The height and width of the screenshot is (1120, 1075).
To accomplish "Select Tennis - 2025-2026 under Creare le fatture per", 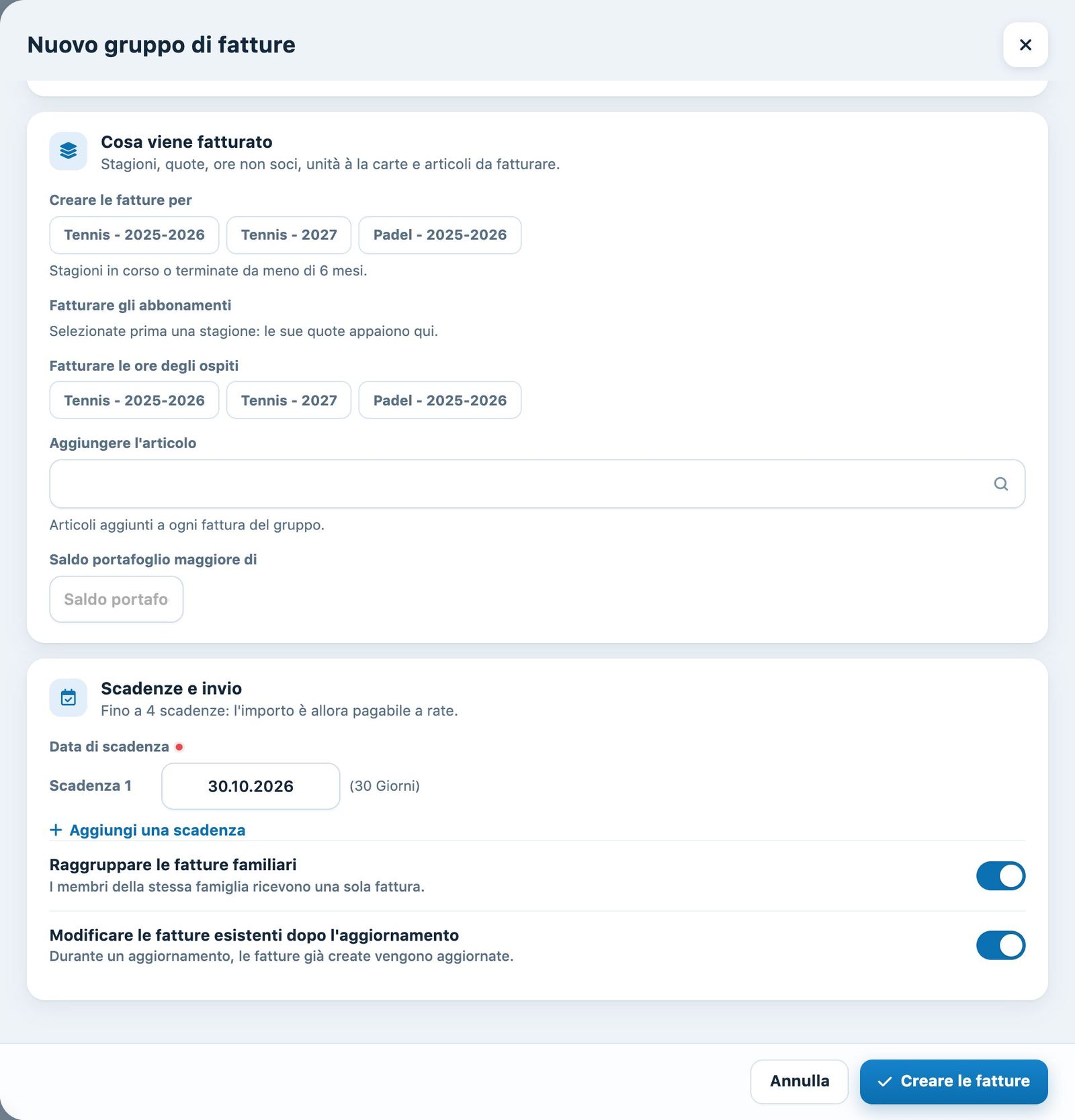I will click(x=134, y=235).
